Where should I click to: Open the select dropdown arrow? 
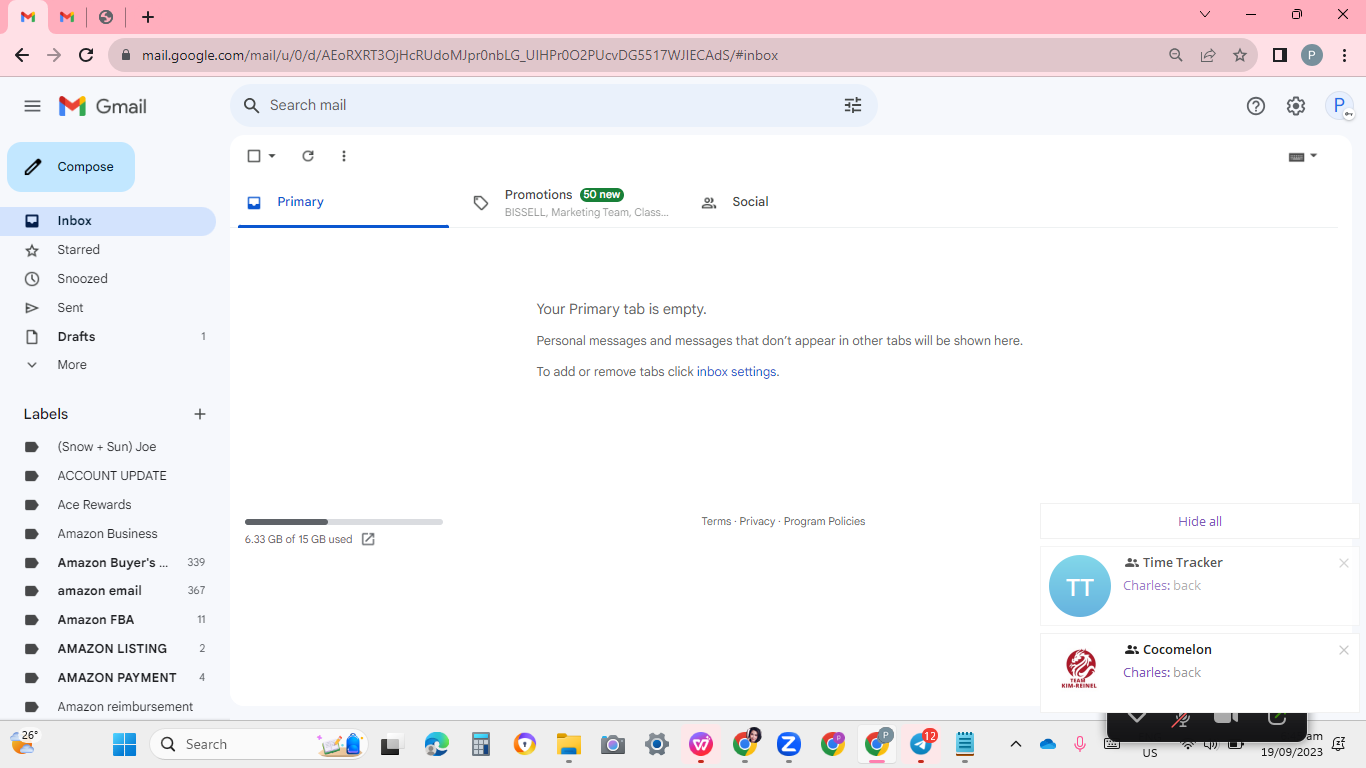point(272,156)
